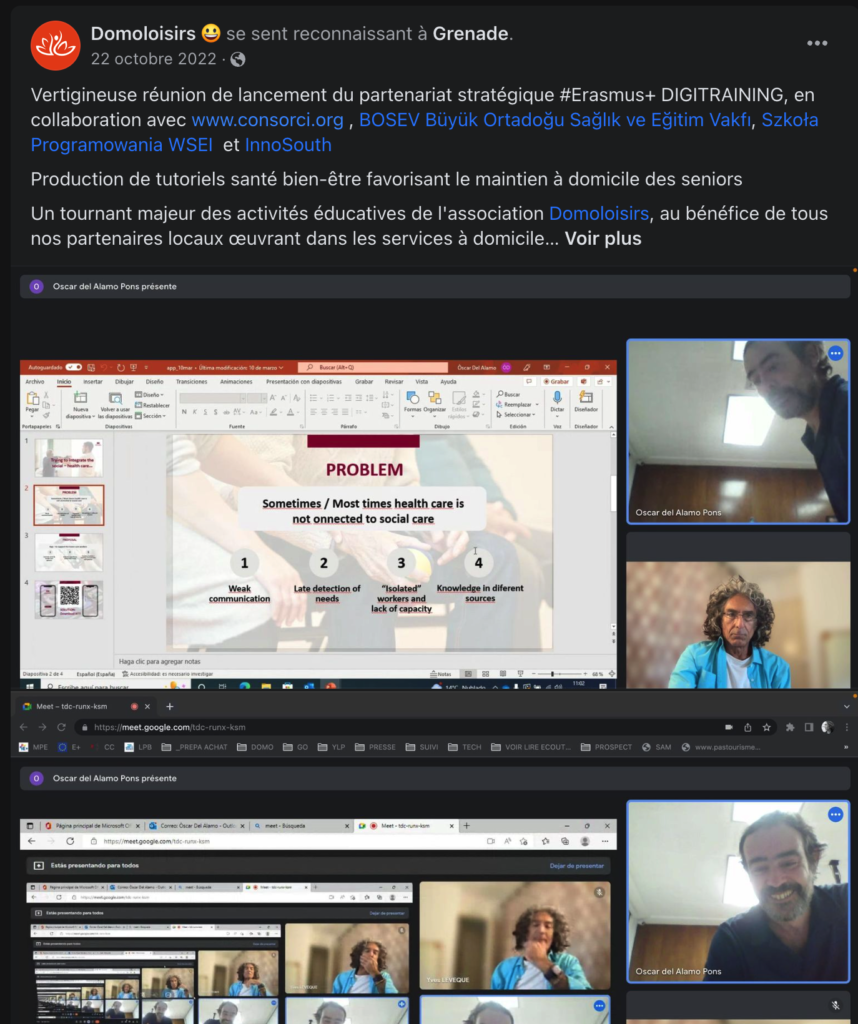This screenshot has height=1024, width=858.
Task: Click the Buscar (Alt+Q) search box
Action: pyautogui.click(x=373, y=368)
